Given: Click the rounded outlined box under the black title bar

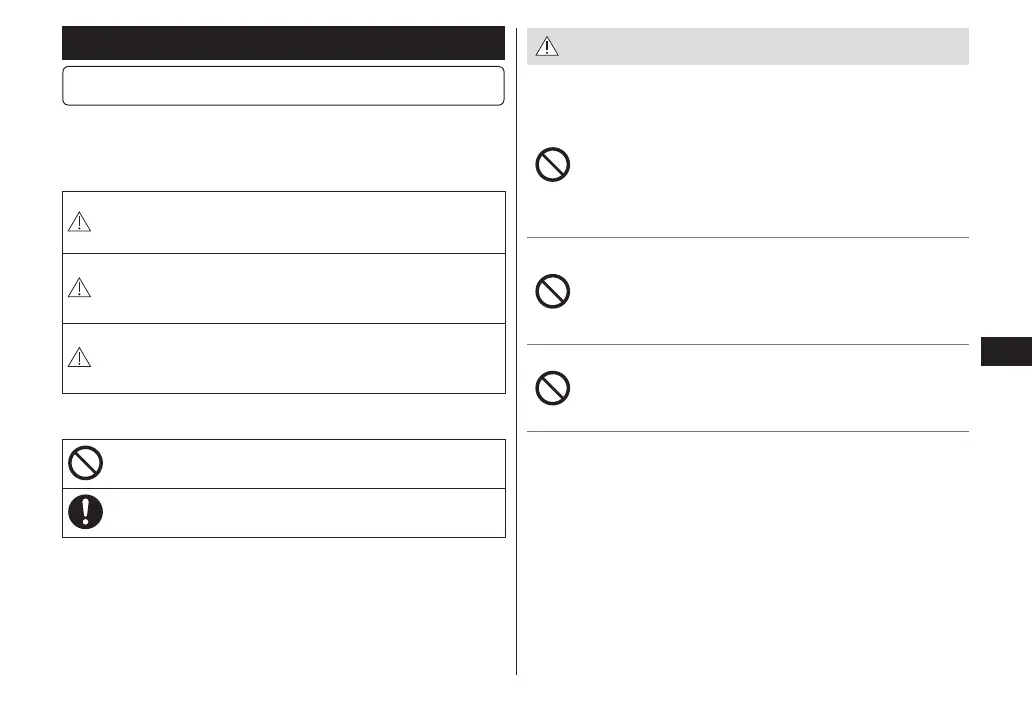Looking at the screenshot, I should click(283, 86).
